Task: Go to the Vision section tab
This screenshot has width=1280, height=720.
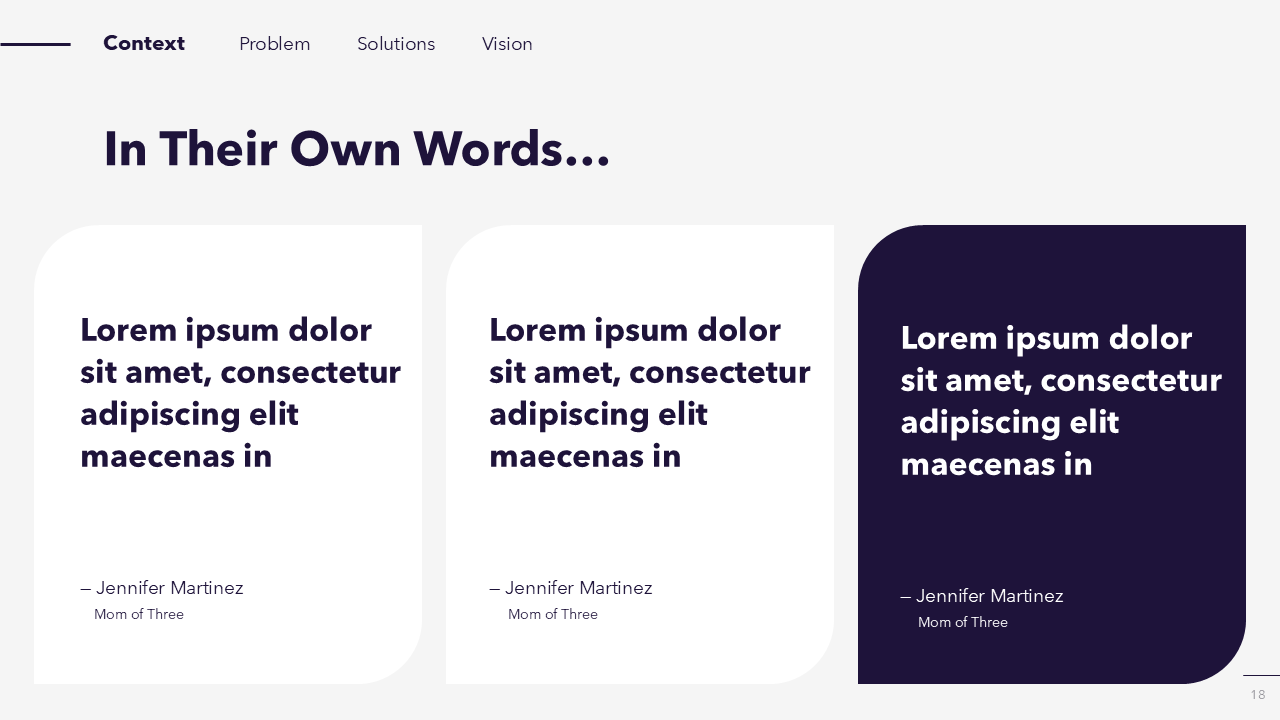Action: [507, 44]
